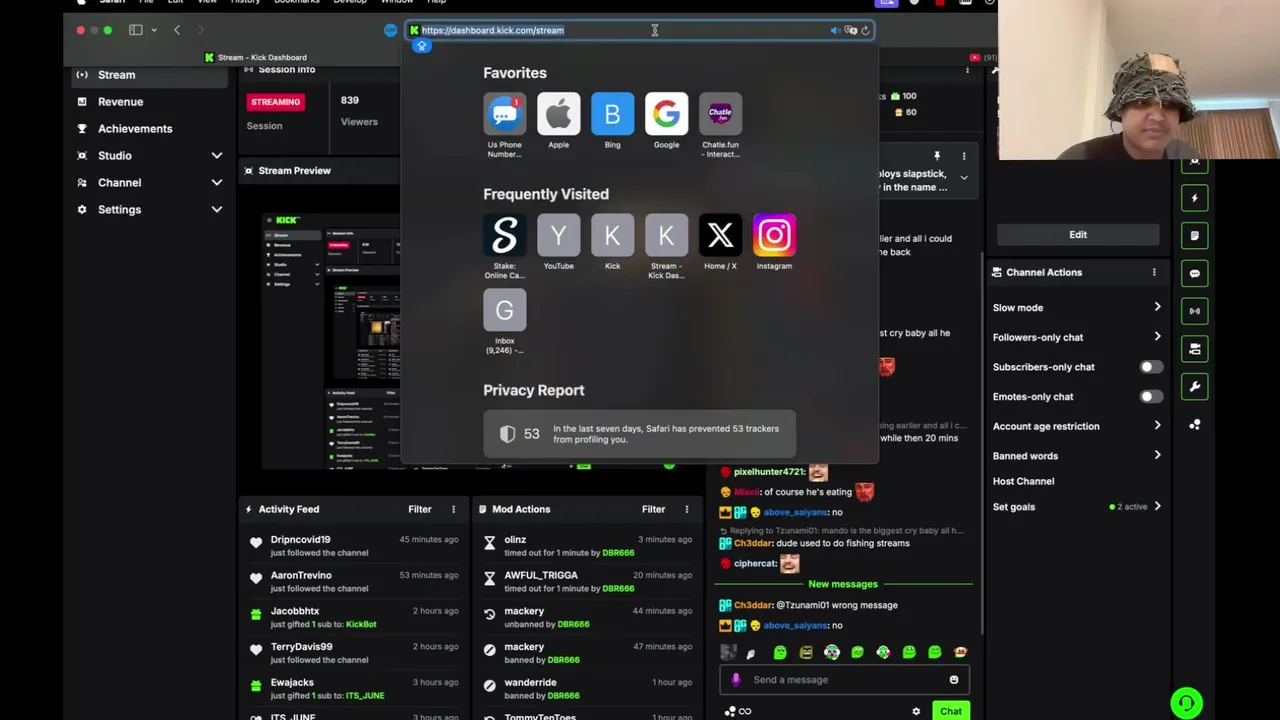The image size is (1280, 720).
Task: Click AaronTrevino in Activity Feed
Action: (301, 576)
